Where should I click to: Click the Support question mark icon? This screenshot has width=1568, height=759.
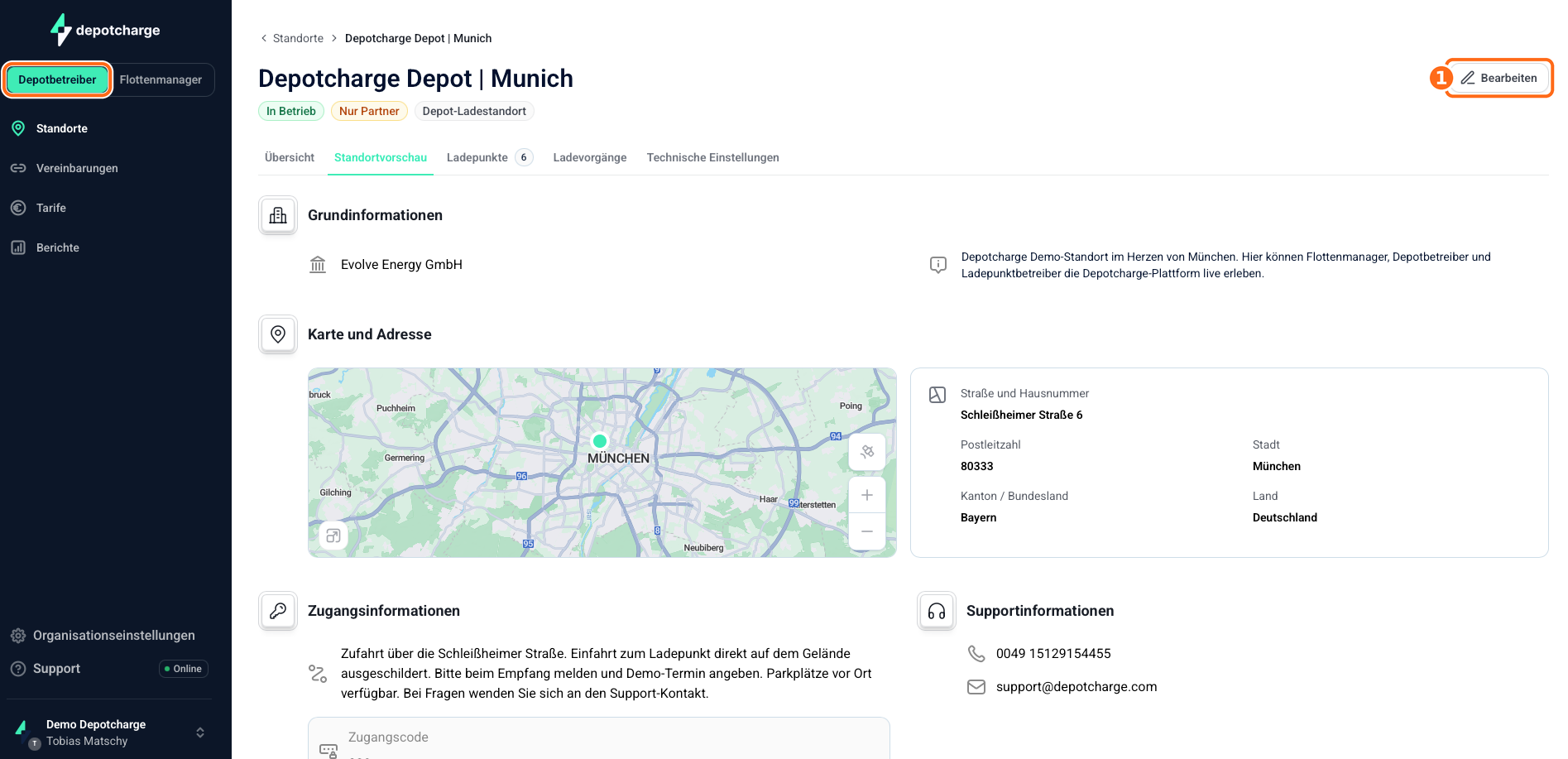point(18,669)
